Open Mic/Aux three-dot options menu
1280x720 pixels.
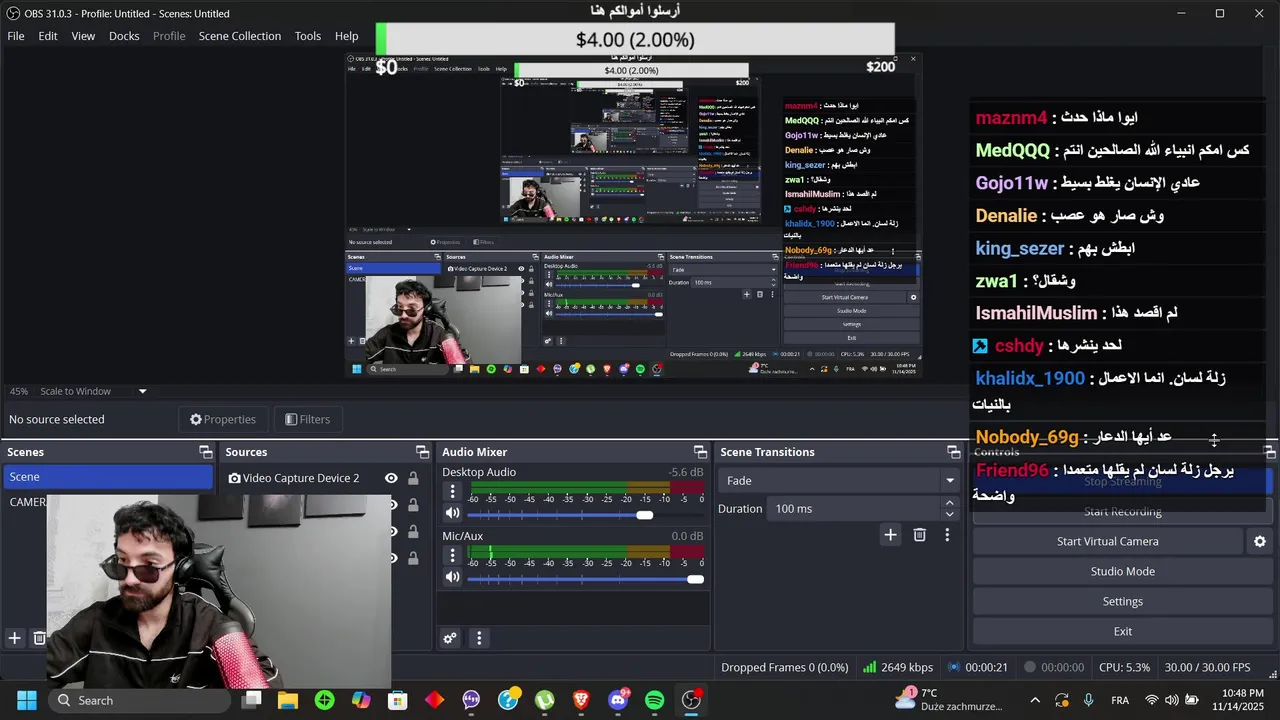click(452, 555)
